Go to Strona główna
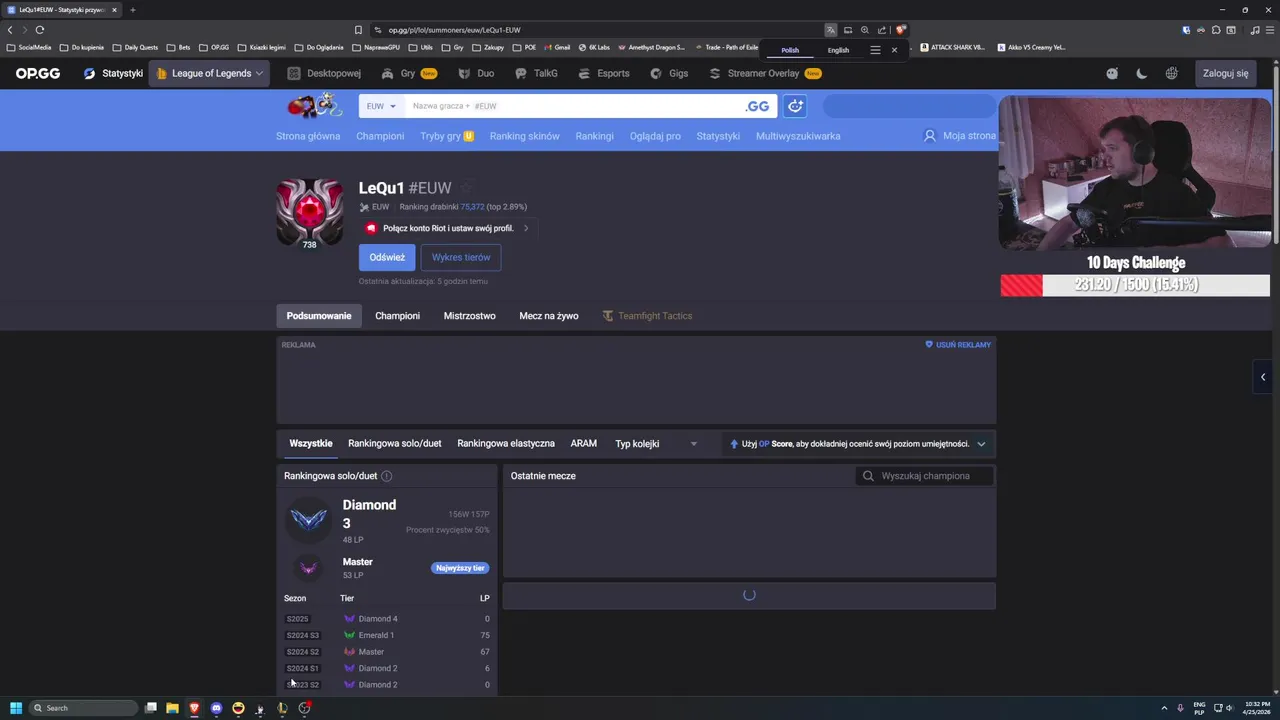This screenshot has width=1280, height=720. 308,136
